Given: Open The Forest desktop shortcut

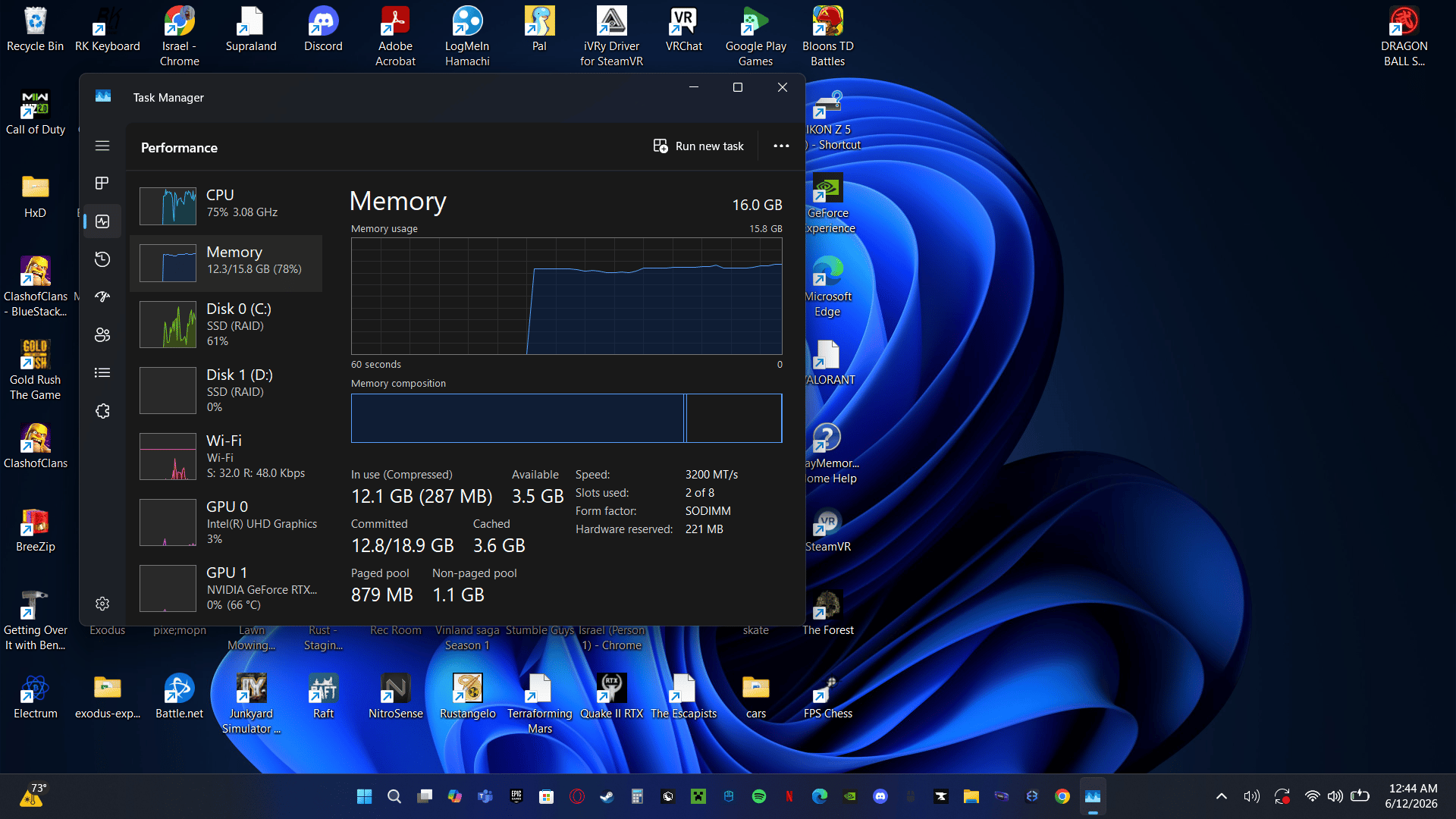Looking at the screenshot, I should click(827, 614).
